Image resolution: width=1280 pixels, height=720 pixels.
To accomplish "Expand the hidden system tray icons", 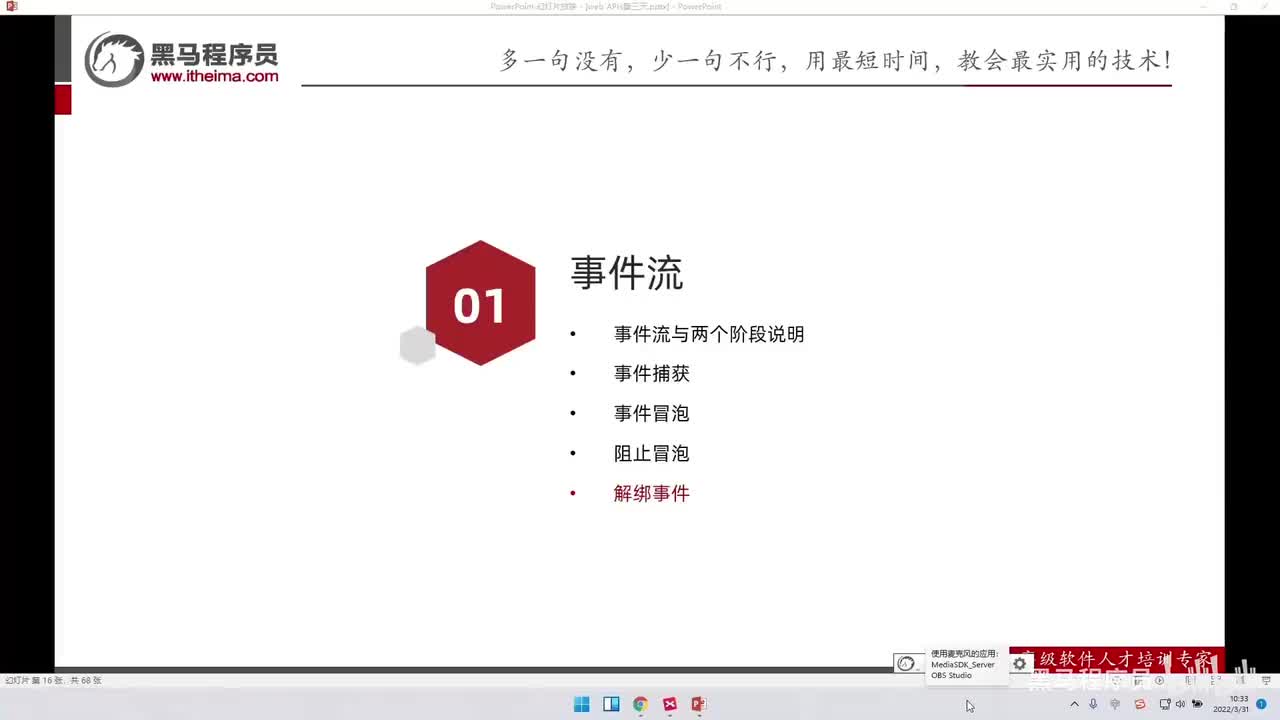I will click(x=1074, y=704).
